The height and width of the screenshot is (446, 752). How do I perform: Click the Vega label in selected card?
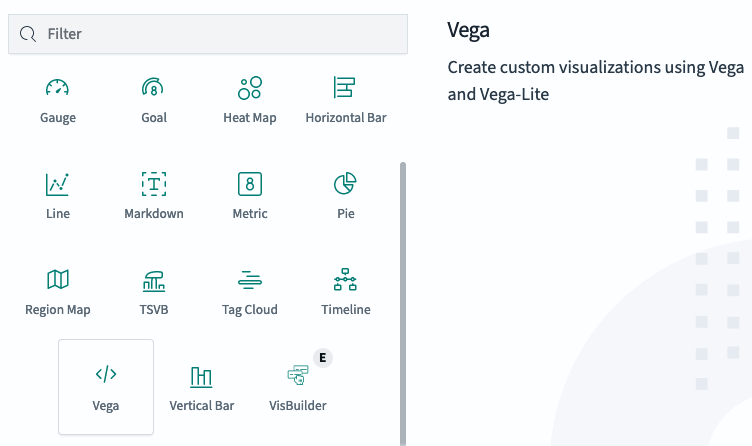(106, 406)
